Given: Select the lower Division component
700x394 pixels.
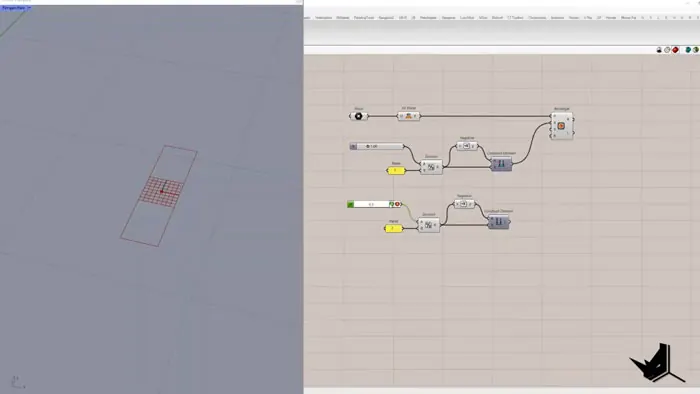Looking at the screenshot, I should (x=429, y=225).
